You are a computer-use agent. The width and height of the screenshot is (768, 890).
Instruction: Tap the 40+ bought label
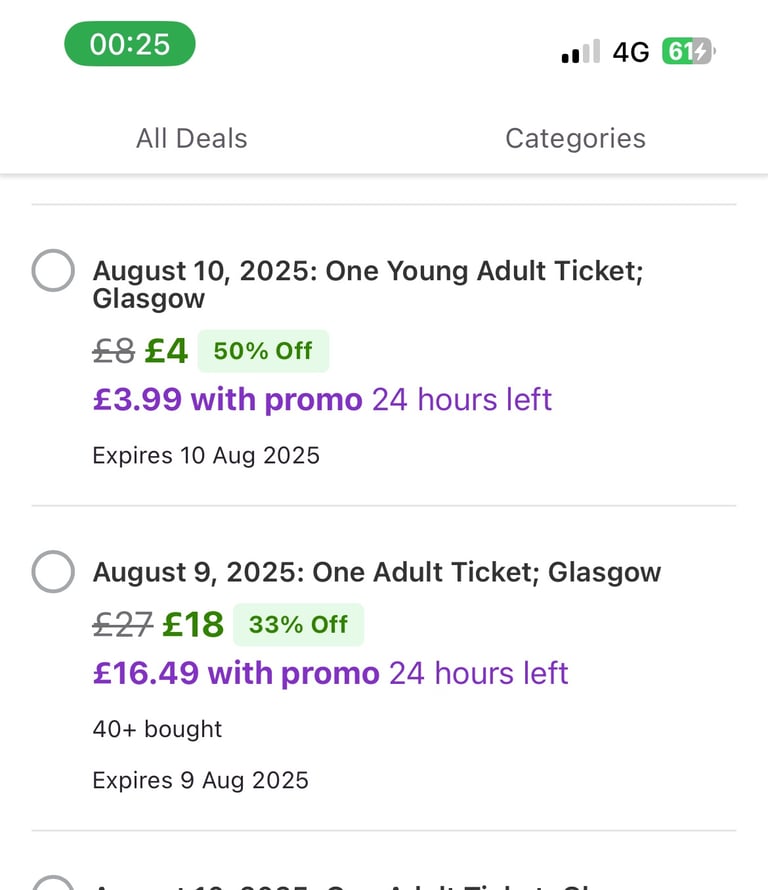[157, 729]
